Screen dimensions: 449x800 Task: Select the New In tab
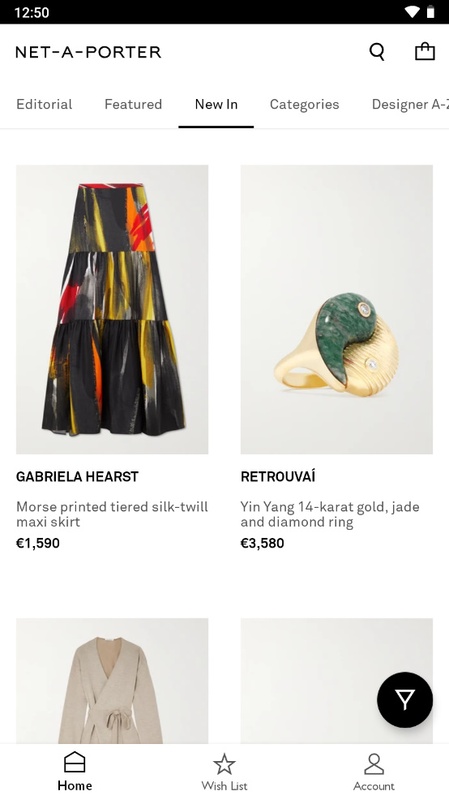point(216,104)
